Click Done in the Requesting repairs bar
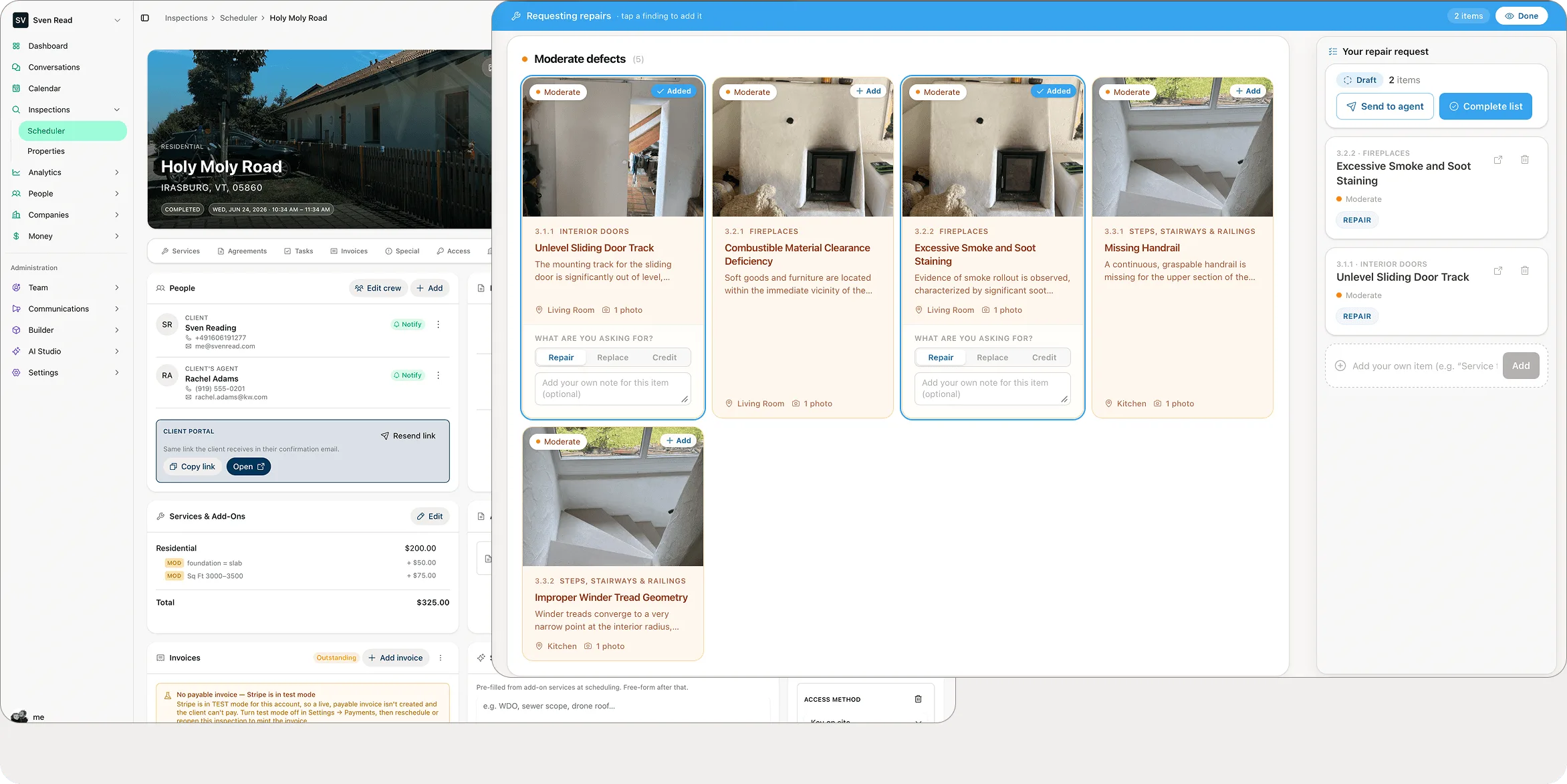This screenshot has height=784, width=1567. tap(1522, 16)
